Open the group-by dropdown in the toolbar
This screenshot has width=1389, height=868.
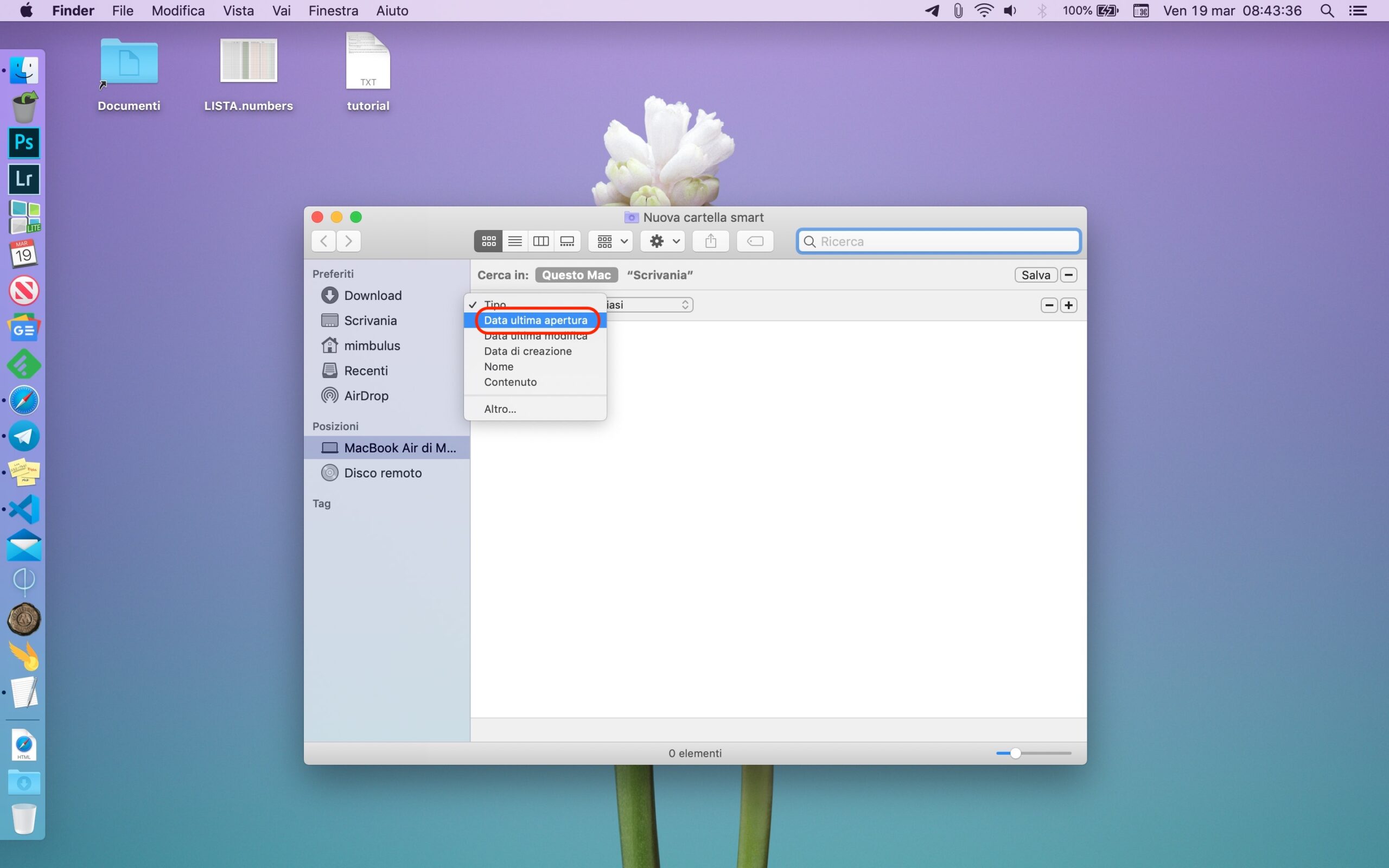point(611,241)
